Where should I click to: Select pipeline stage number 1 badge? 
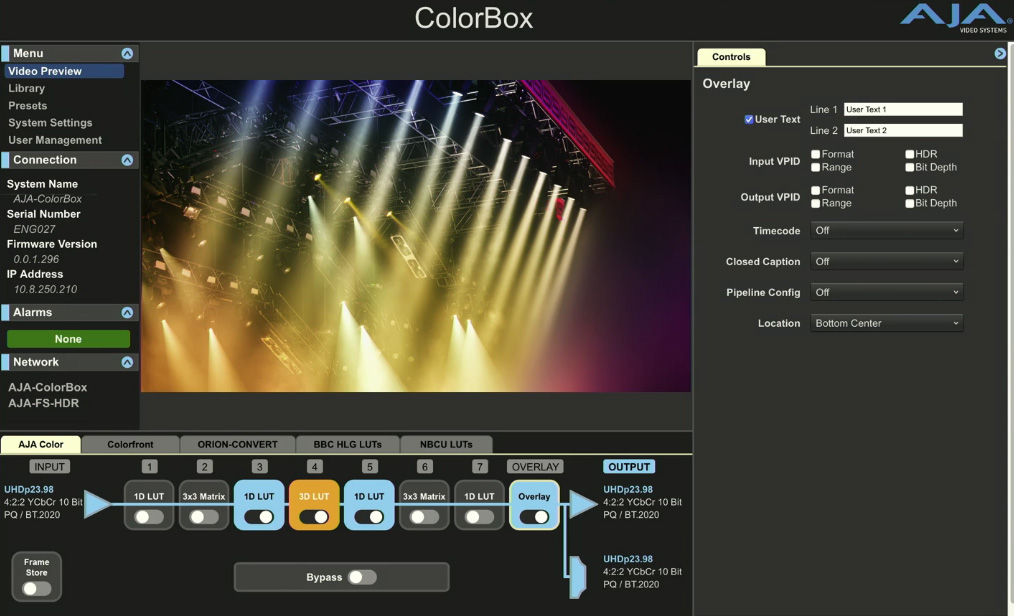pyautogui.click(x=149, y=467)
